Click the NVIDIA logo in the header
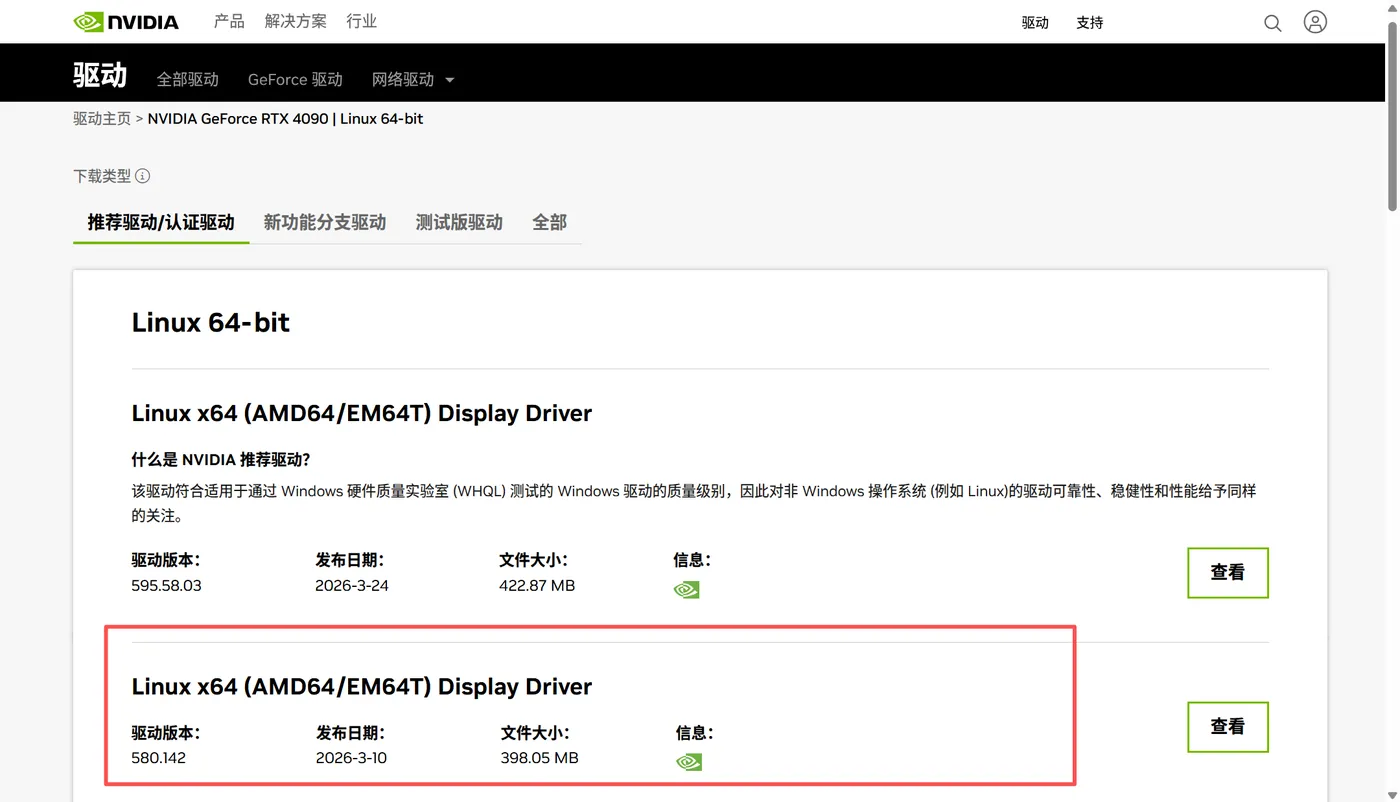This screenshot has width=1400, height=802. click(126, 22)
